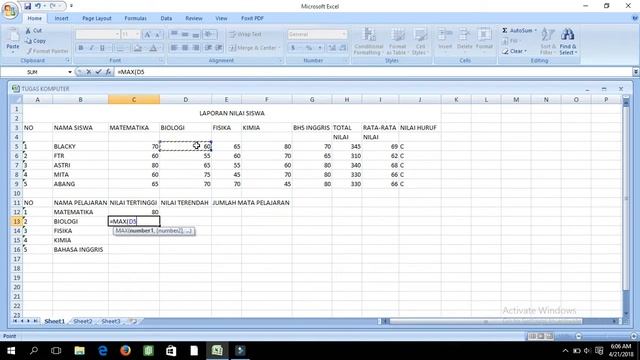640x360 pixels.
Task: Click the Increase Decimal icon
Action: [x=332, y=48]
